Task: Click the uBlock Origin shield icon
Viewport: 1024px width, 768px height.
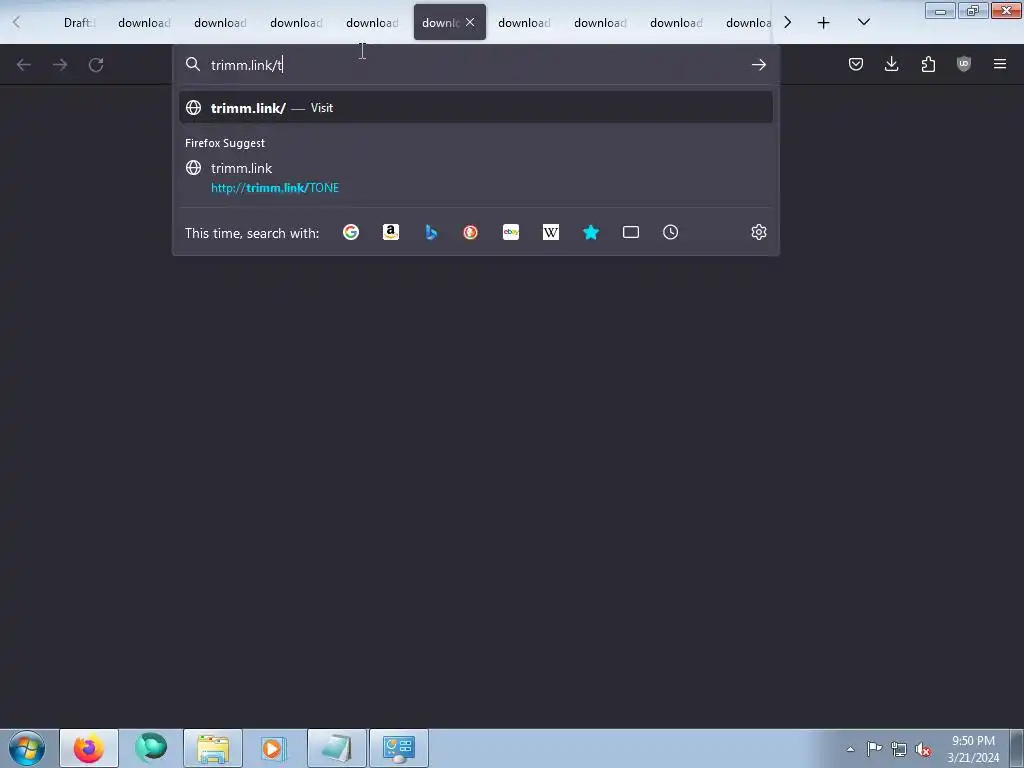Action: point(964,64)
